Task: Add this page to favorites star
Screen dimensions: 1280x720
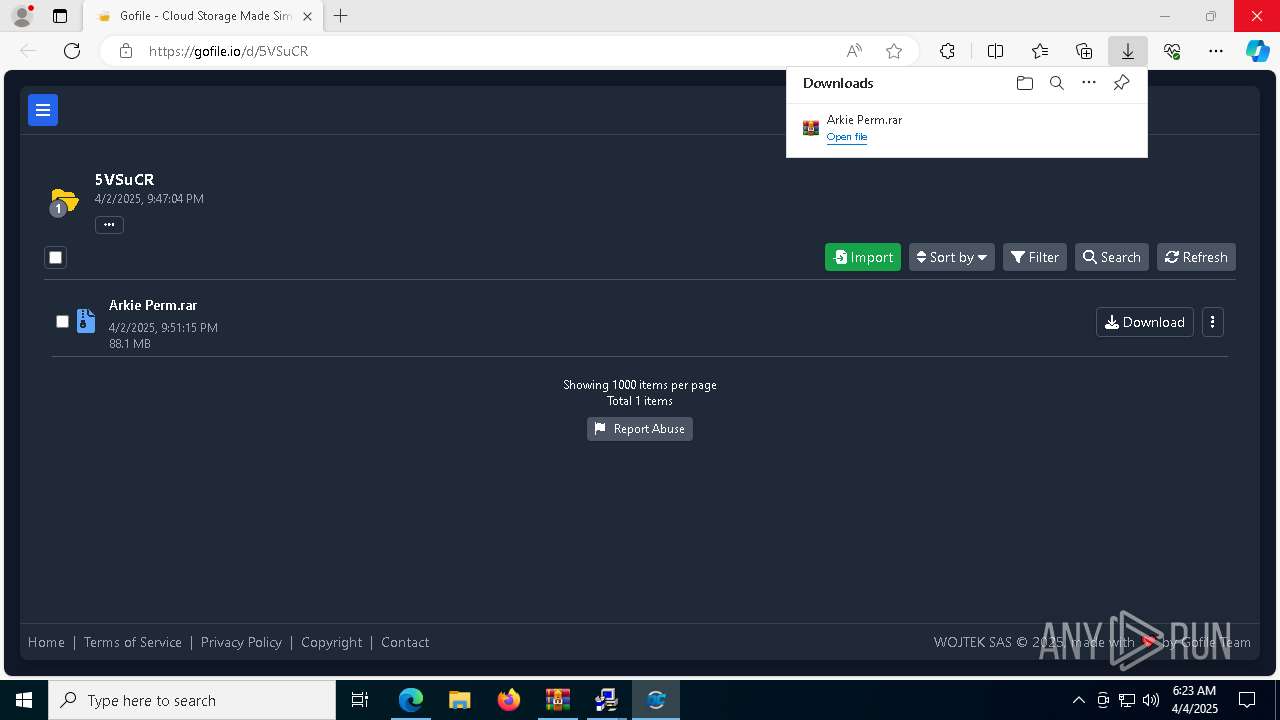Action: (x=894, y=51)
